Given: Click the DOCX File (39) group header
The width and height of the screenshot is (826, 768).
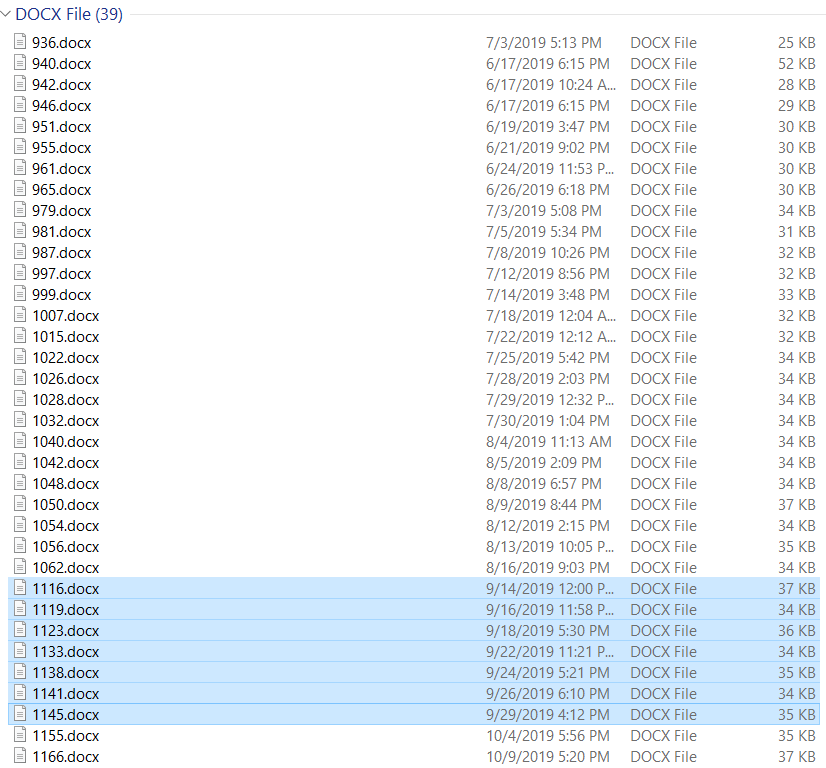Looking at the screenshot, I should 69,14.
